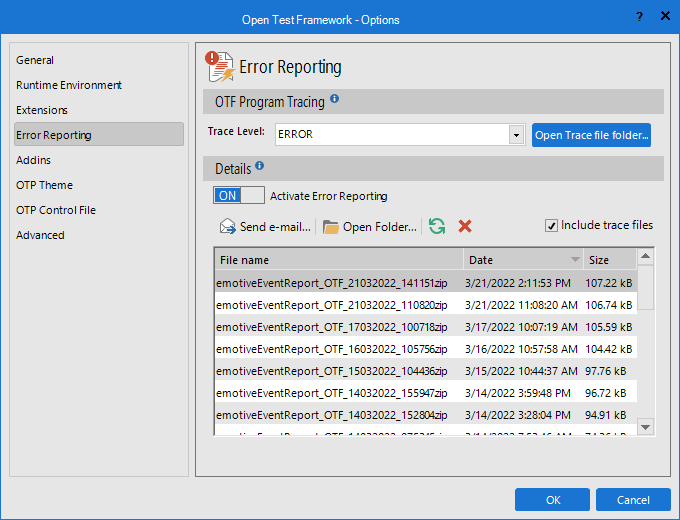The width and height of the screenshot is (680, 520).
Task: Select emotiveEventReport_OTF_14032022_155947.zip row
Action: click(x=426, y=393)
